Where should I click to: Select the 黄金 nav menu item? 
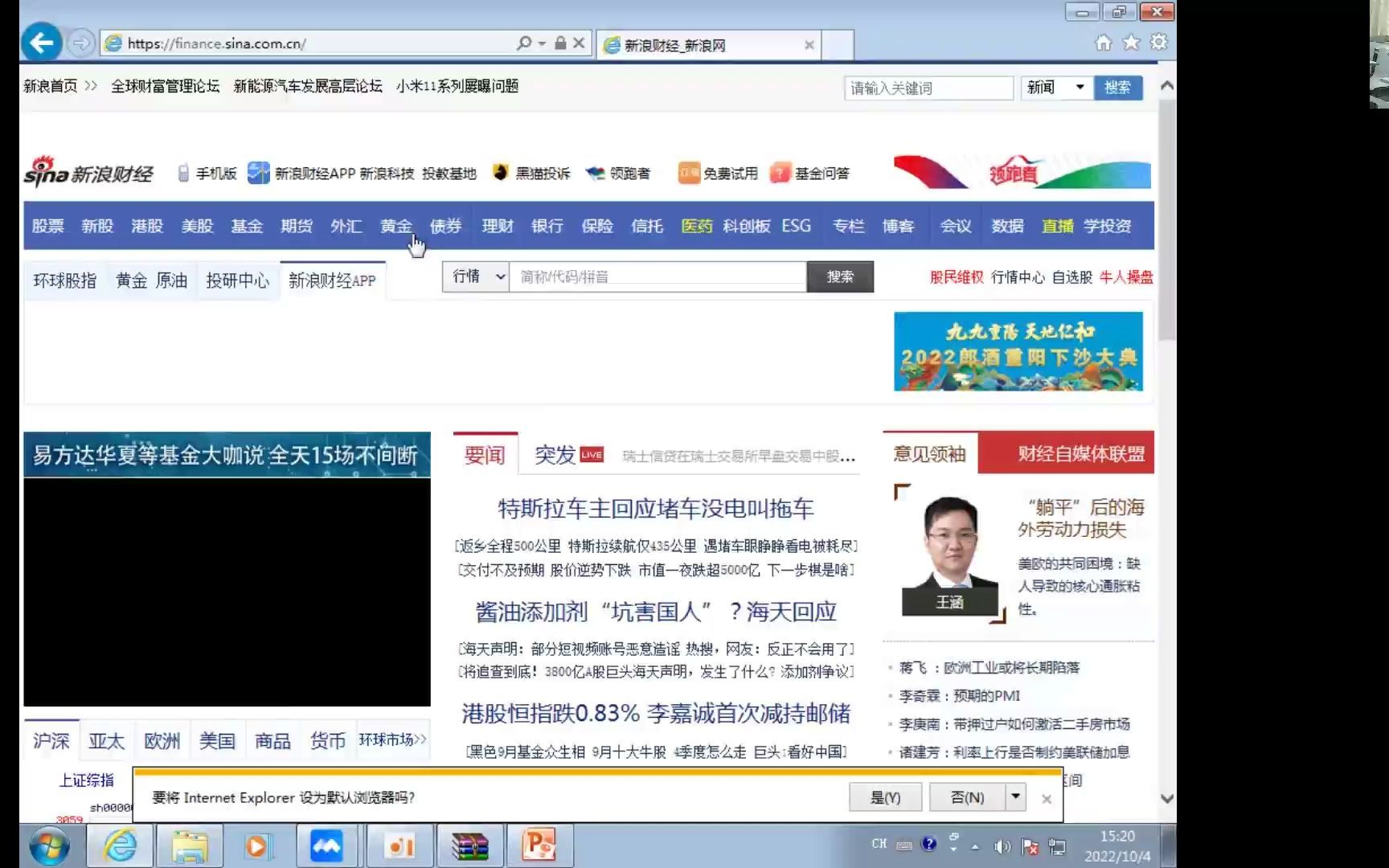[396, 226]
